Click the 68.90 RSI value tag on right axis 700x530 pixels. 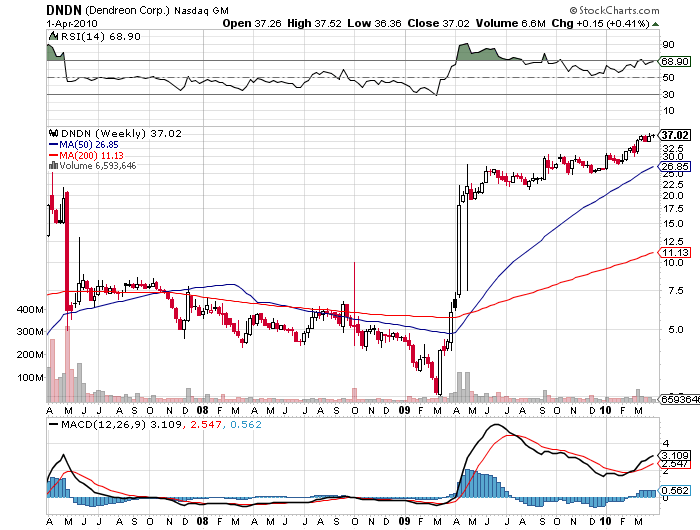click(674, 62)
